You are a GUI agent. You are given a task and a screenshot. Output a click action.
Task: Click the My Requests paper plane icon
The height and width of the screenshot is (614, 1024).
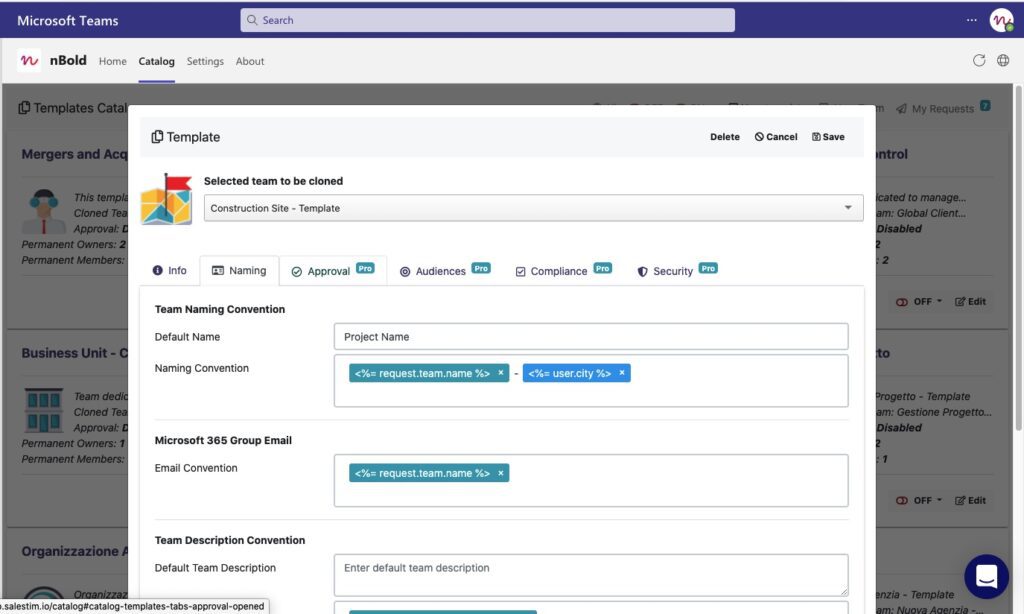coord(901,108)
